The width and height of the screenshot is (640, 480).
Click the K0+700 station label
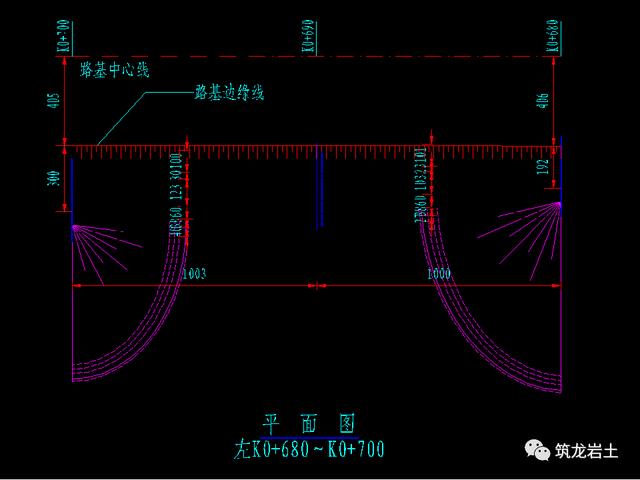click(x=65, y=36)
